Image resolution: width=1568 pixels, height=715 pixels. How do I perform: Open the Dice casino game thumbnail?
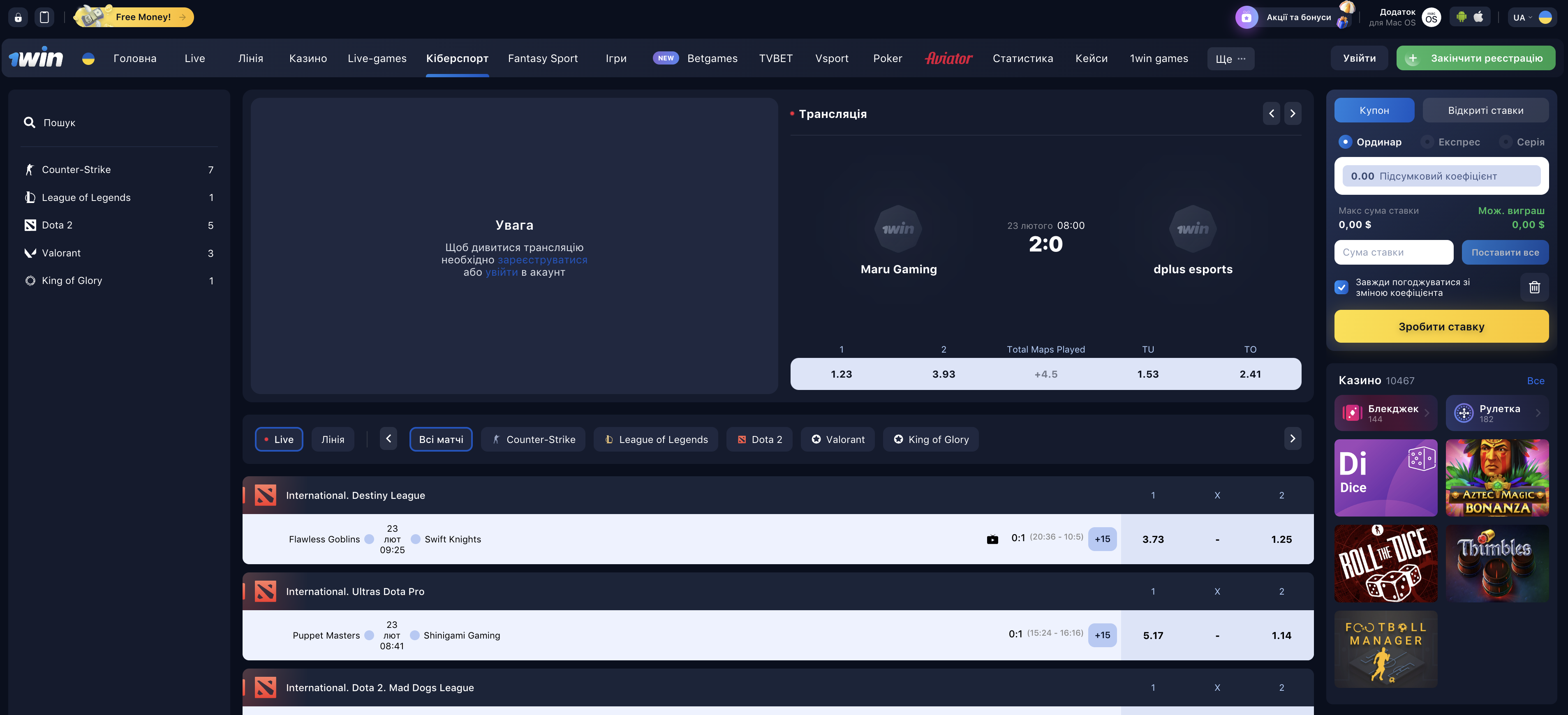(1385, 477)
